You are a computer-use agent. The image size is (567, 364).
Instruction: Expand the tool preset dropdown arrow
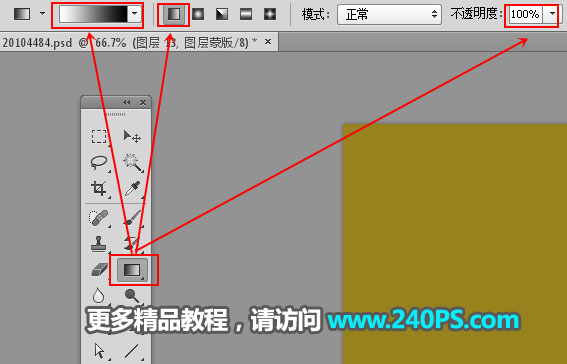(42, 14)
